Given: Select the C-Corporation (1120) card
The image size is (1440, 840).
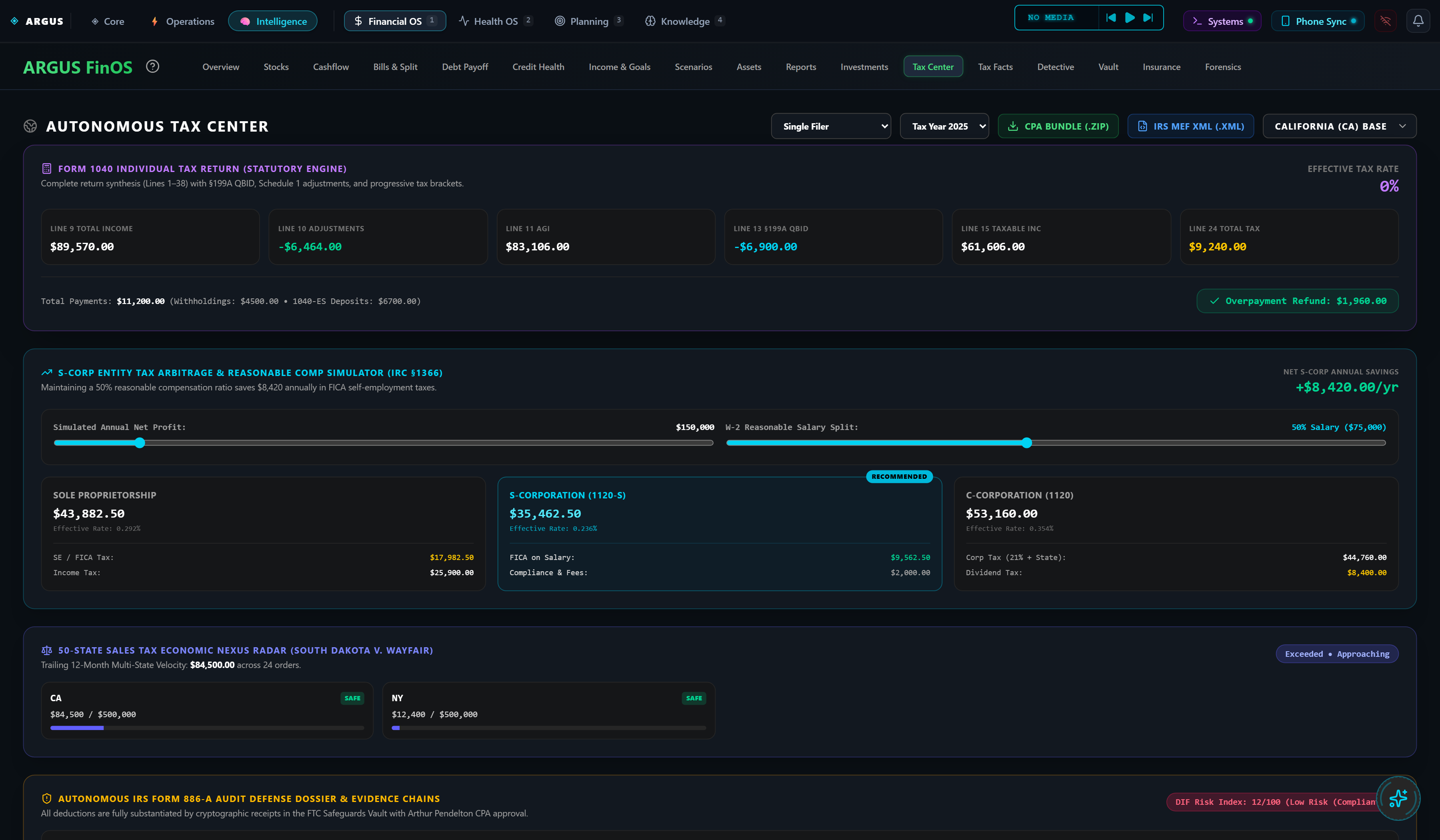Looking at the screenshot, I should click(x=1176, y=534).
